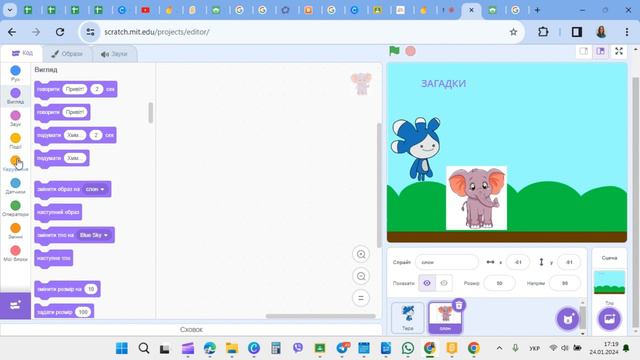Viewport: 640px width, 360px height.
Task: Show hidden system tray icons
Action: 499,348
